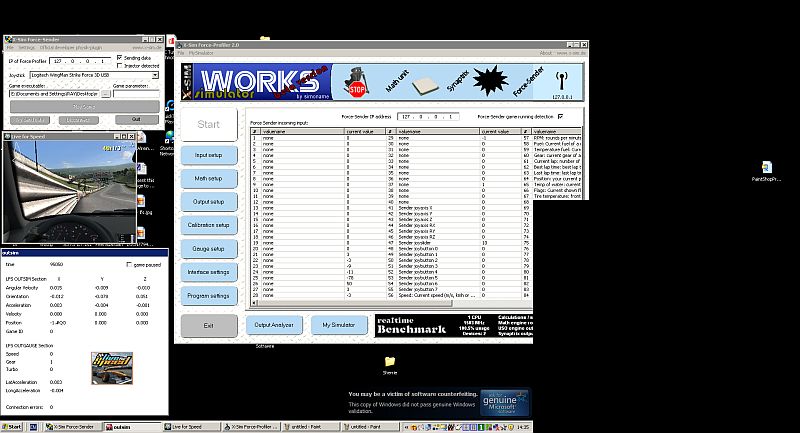Click the X-Sim WORKS simulator logo

256,82
